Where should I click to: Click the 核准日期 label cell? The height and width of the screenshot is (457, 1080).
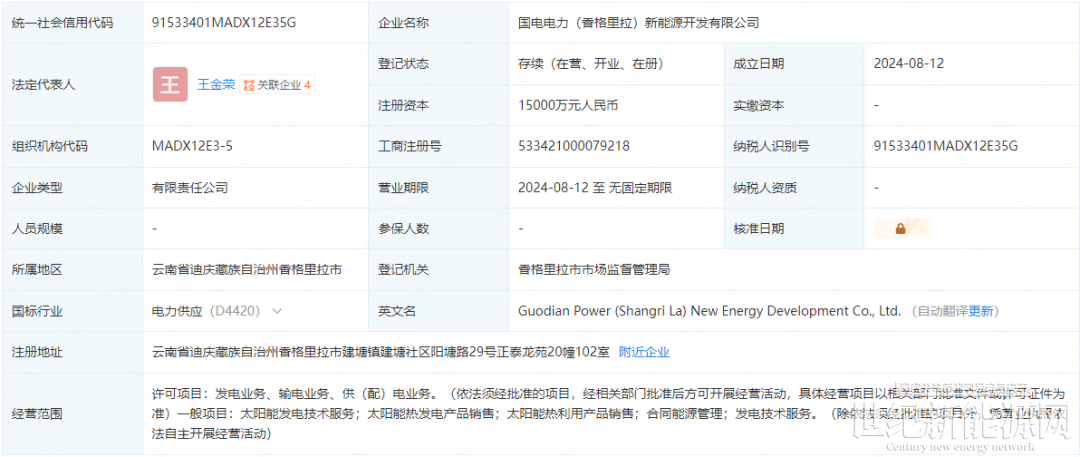[793, 229]
